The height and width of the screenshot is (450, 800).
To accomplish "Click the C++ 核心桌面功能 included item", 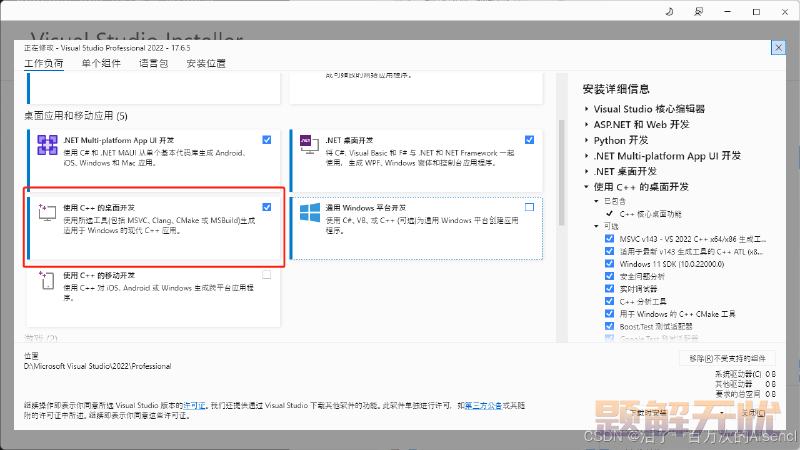I will click(651, 214).
